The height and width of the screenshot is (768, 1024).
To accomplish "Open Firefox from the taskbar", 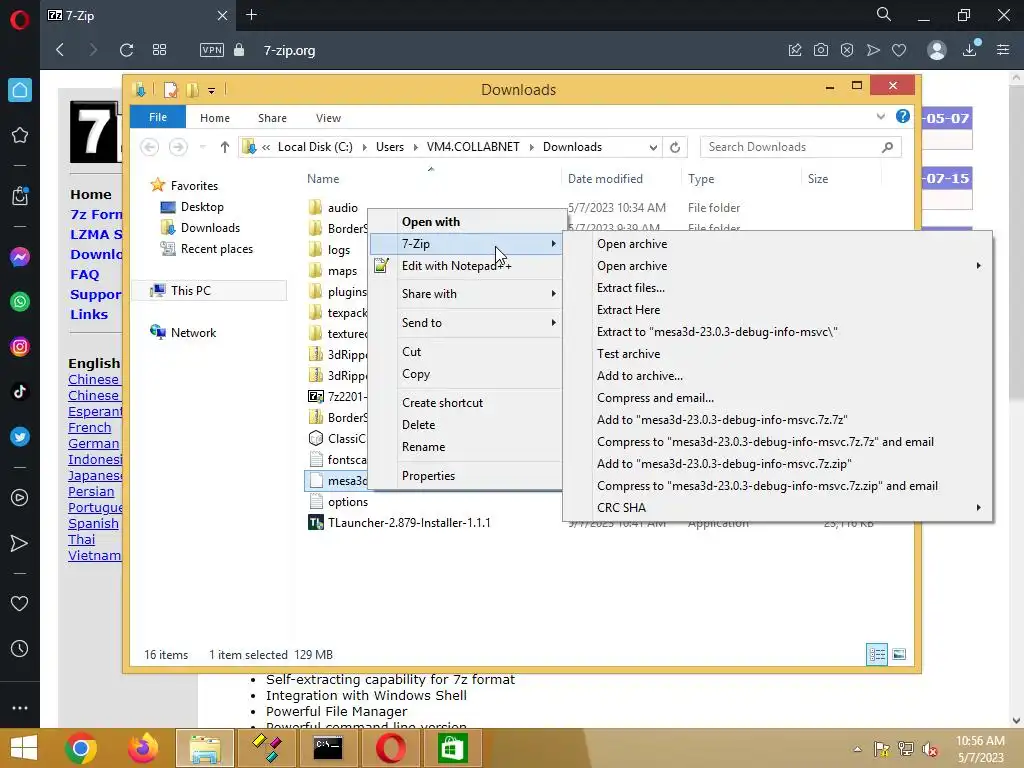I will 143,748.
